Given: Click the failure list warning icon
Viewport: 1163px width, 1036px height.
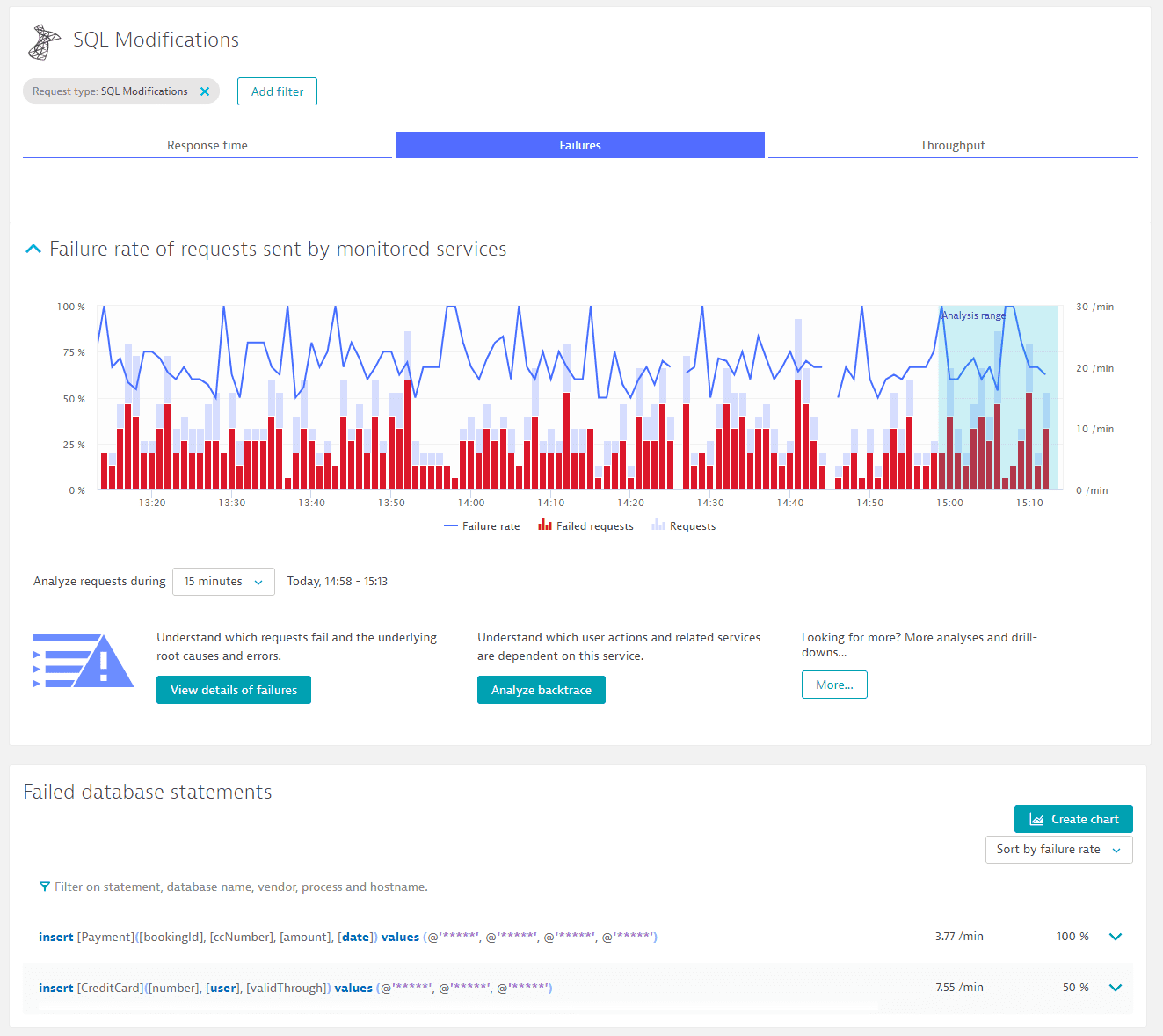Looking at the screenshot, I should (x=84, y=661).
